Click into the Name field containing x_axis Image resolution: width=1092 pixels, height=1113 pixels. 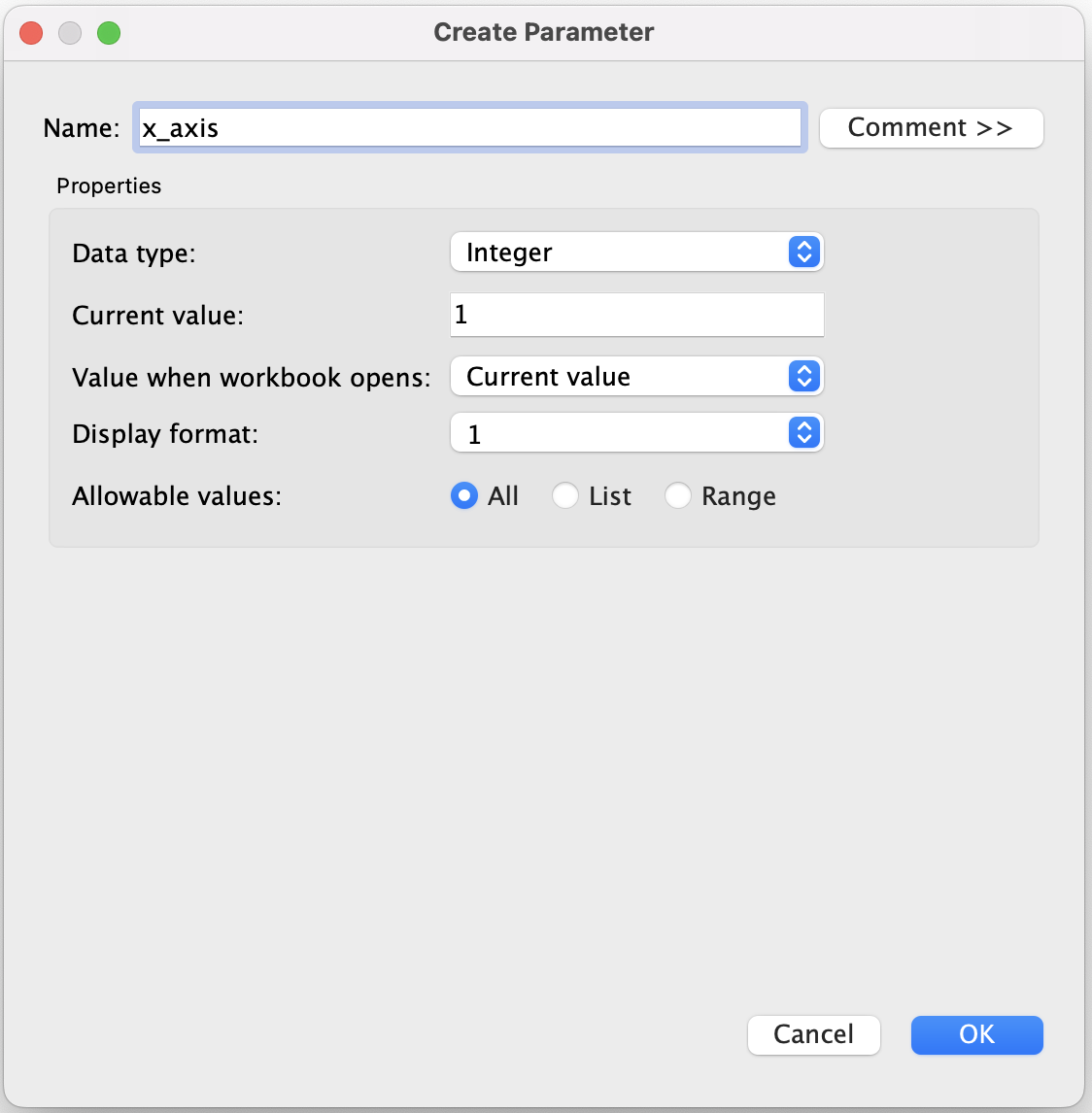[x=469, y=128]
